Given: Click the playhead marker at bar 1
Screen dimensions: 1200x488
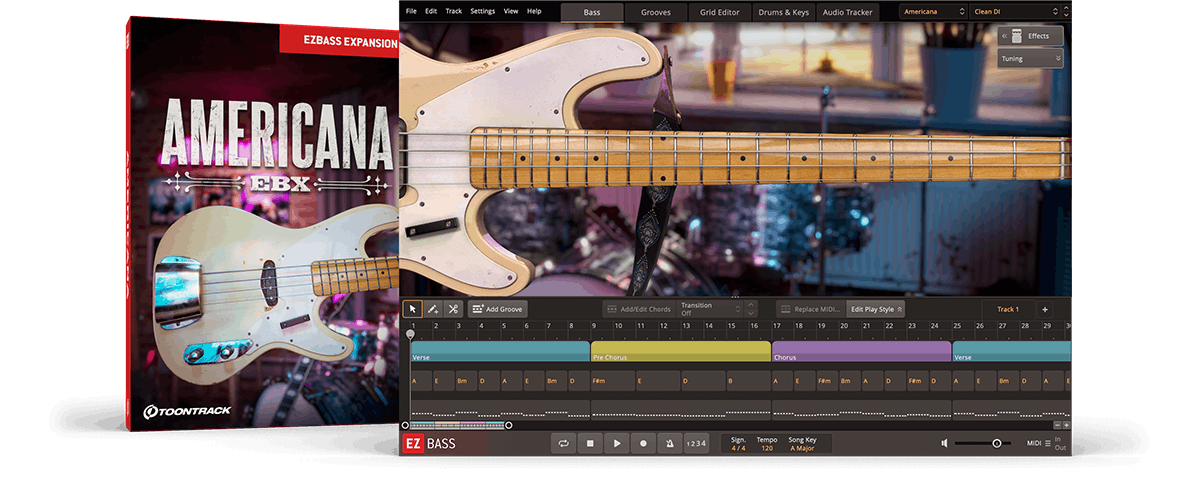Looking at the screenshot, I should pyautogui.click(x=410, y=335).
